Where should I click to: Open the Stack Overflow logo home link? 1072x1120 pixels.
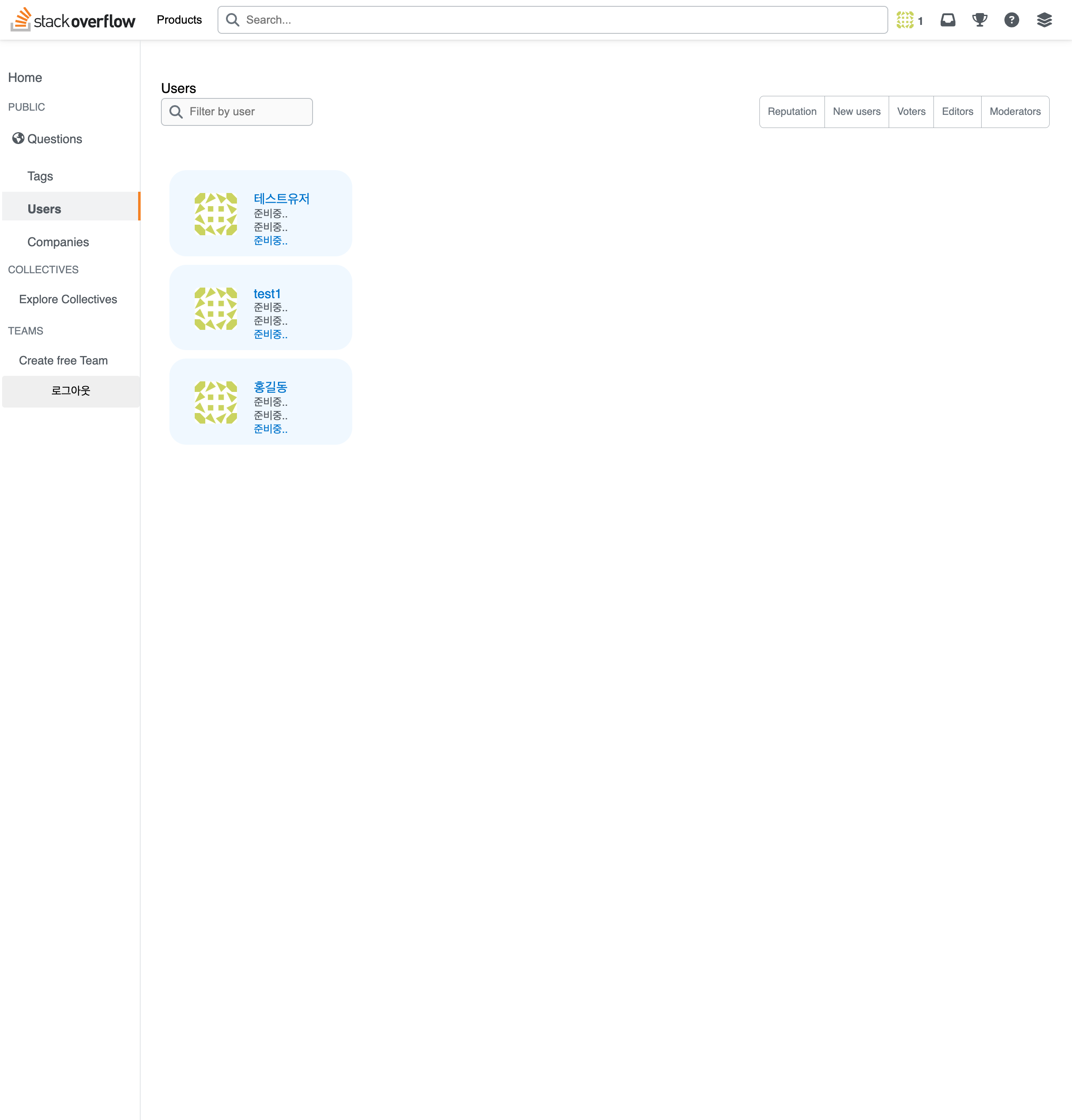tap(73, 20)
